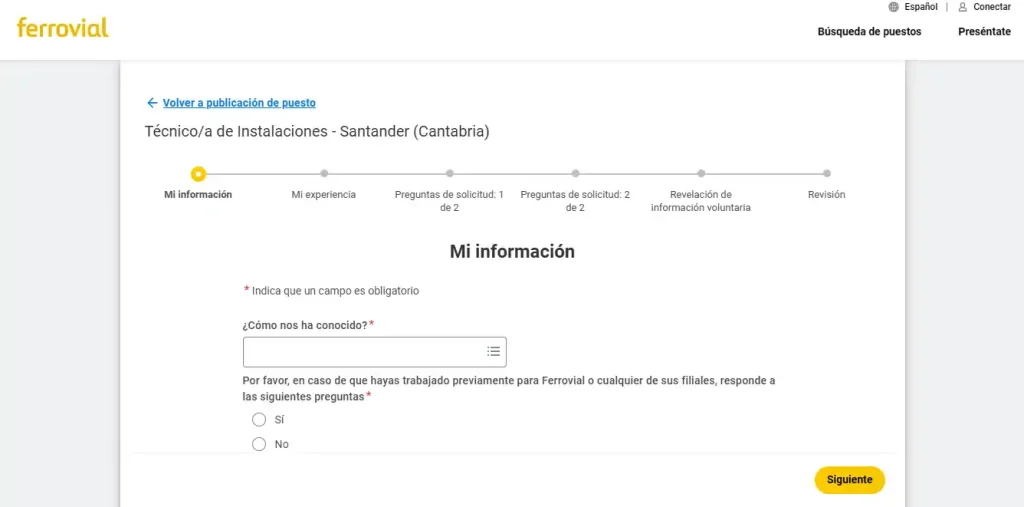Screen dimensions: 1024x507
Task: Click the globe language icon
Action: (893, 7)
